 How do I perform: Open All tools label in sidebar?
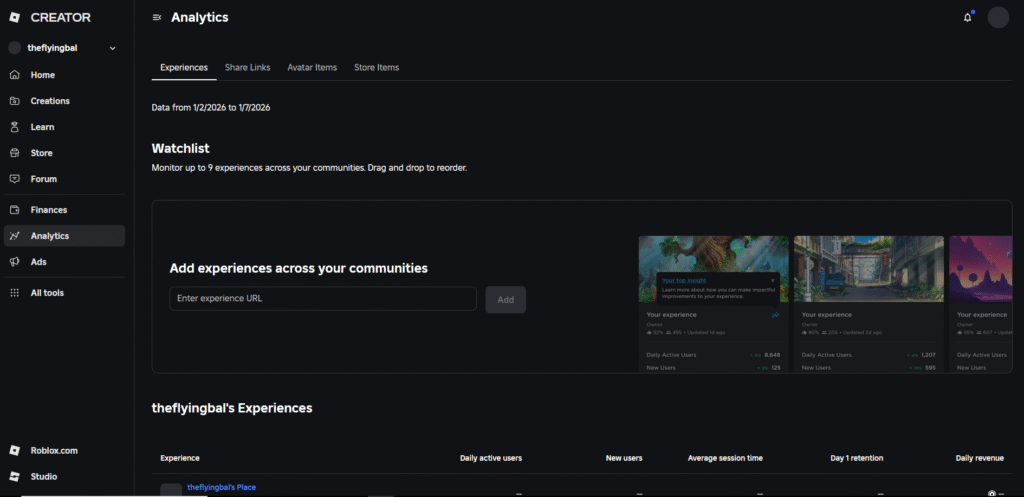click(47, 293)
